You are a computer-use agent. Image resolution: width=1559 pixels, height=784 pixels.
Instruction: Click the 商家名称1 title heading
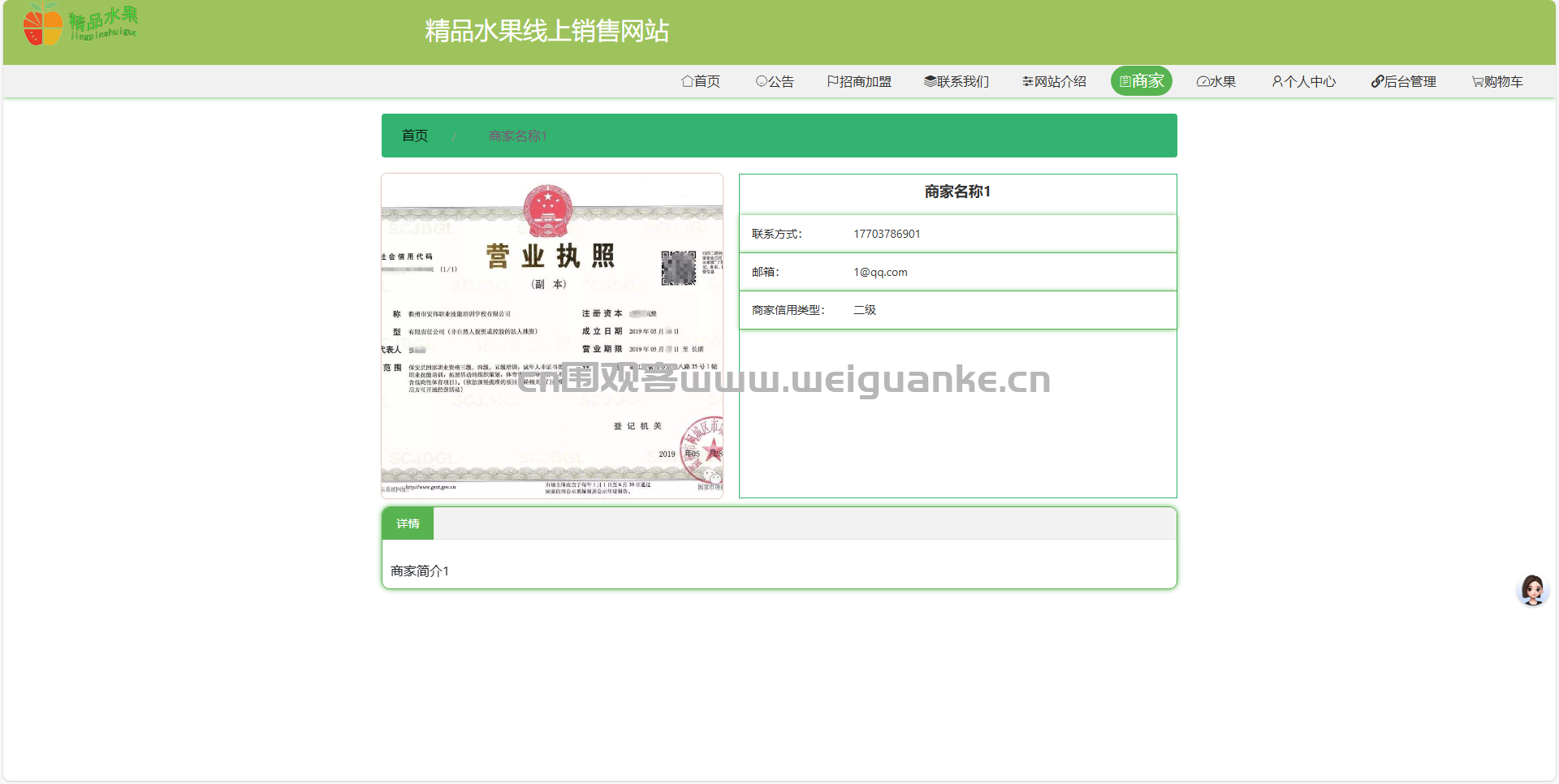click(957, 192)
